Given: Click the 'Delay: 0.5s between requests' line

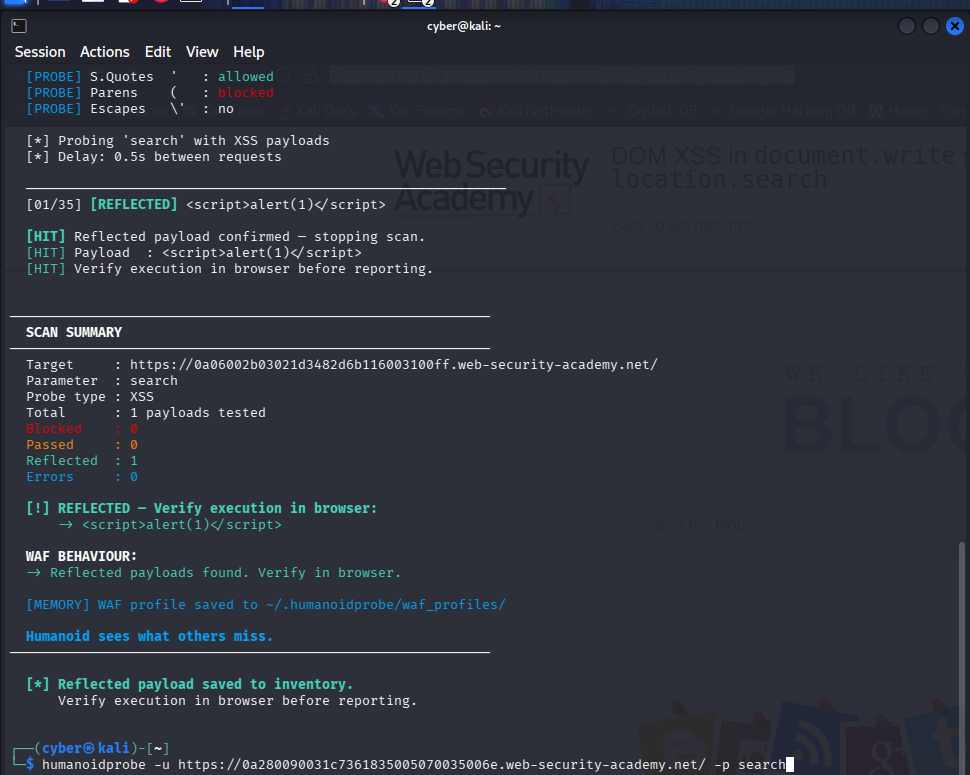Looking at the screenshot, I should click(153, 157).
